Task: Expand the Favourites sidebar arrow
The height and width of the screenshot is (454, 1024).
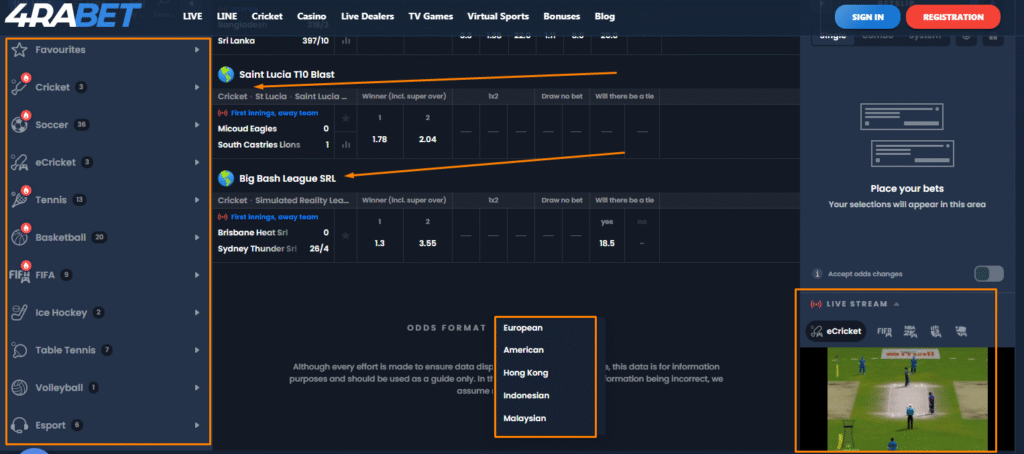Action: [197, 50]
